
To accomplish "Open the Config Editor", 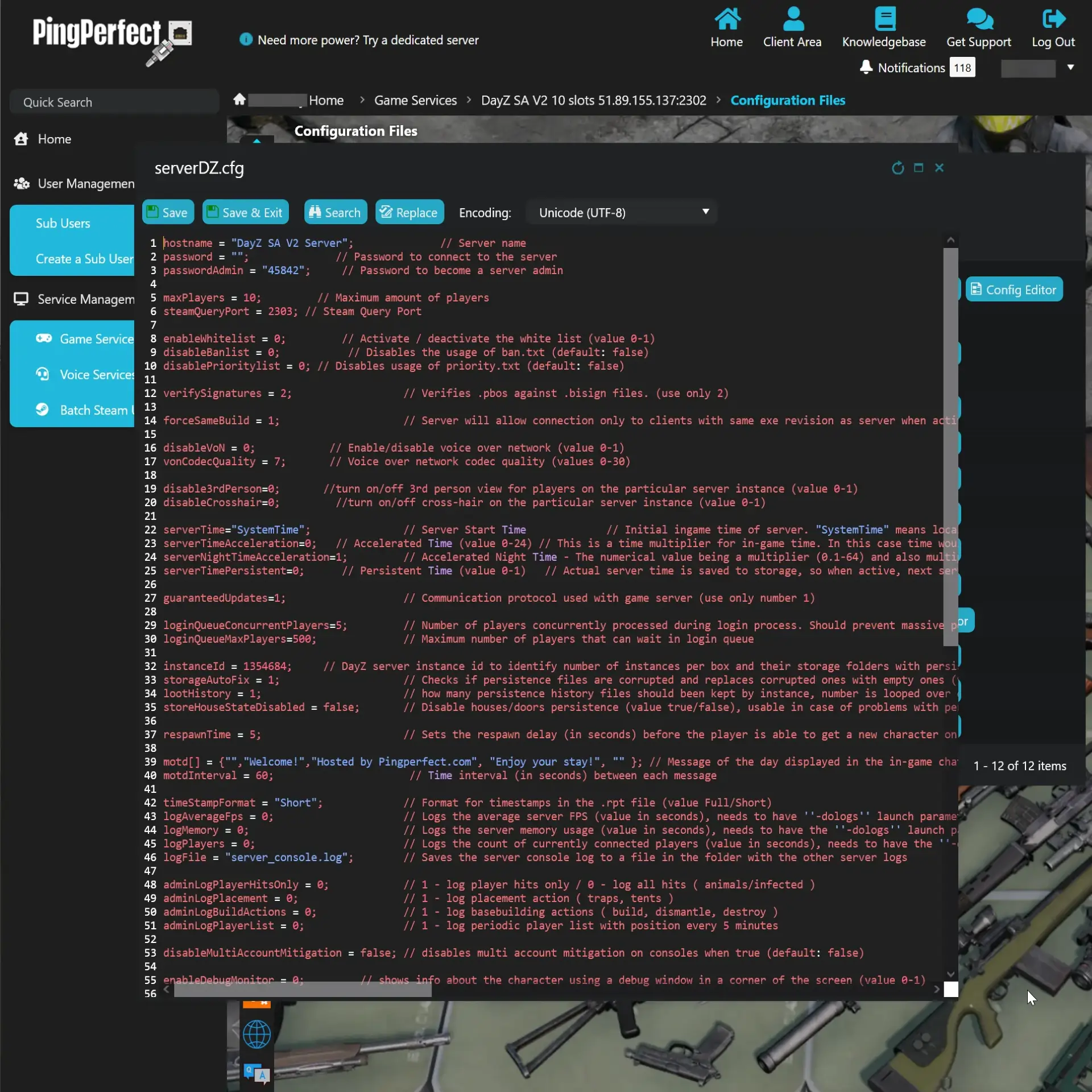I will coord(1015,289).
